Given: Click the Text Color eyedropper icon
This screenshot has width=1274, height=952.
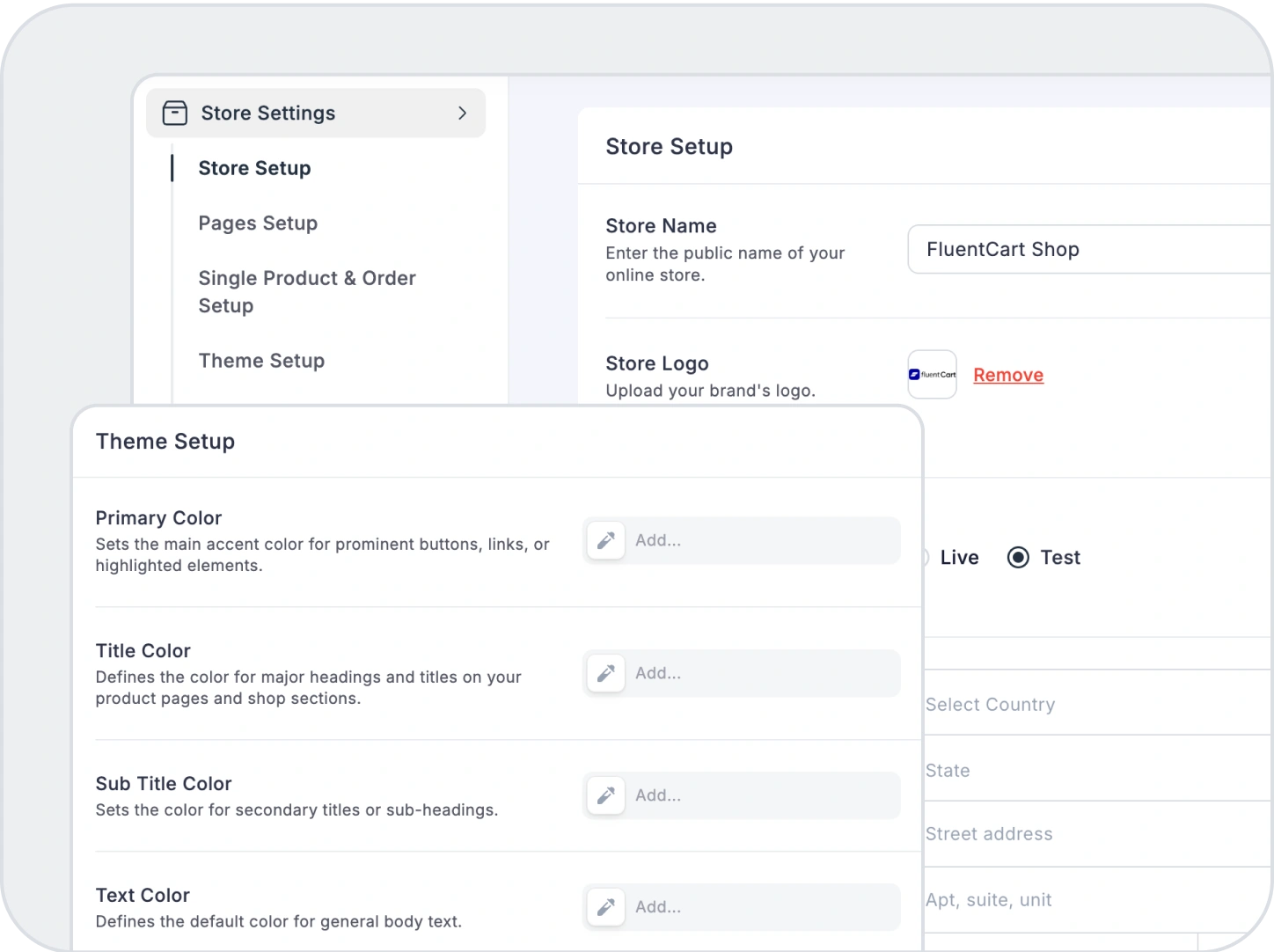Looking at the screenshot, I should click(605, 907).
